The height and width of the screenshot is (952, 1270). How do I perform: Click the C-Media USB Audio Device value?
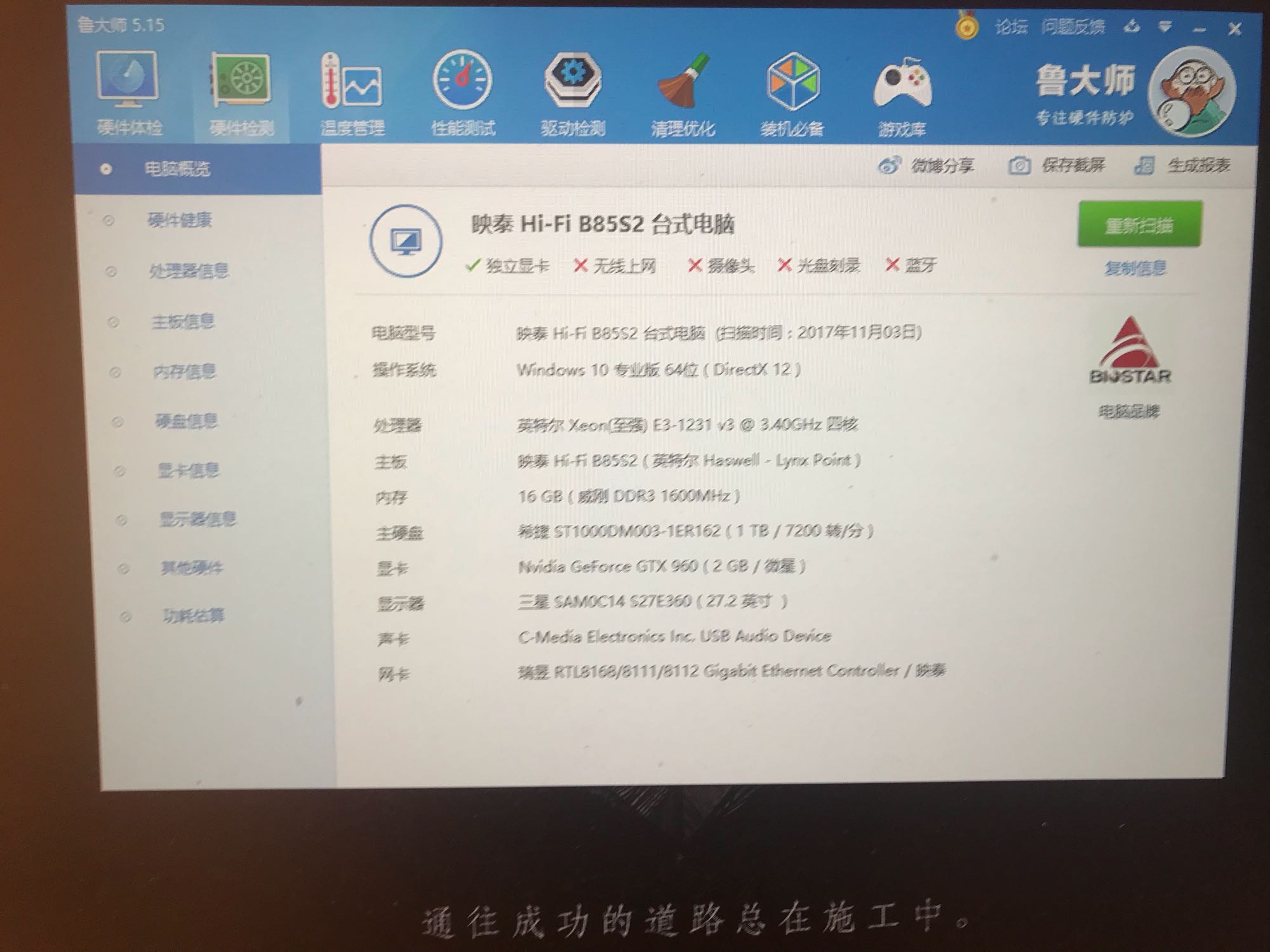pyautogui.click(x=675, y=636)
